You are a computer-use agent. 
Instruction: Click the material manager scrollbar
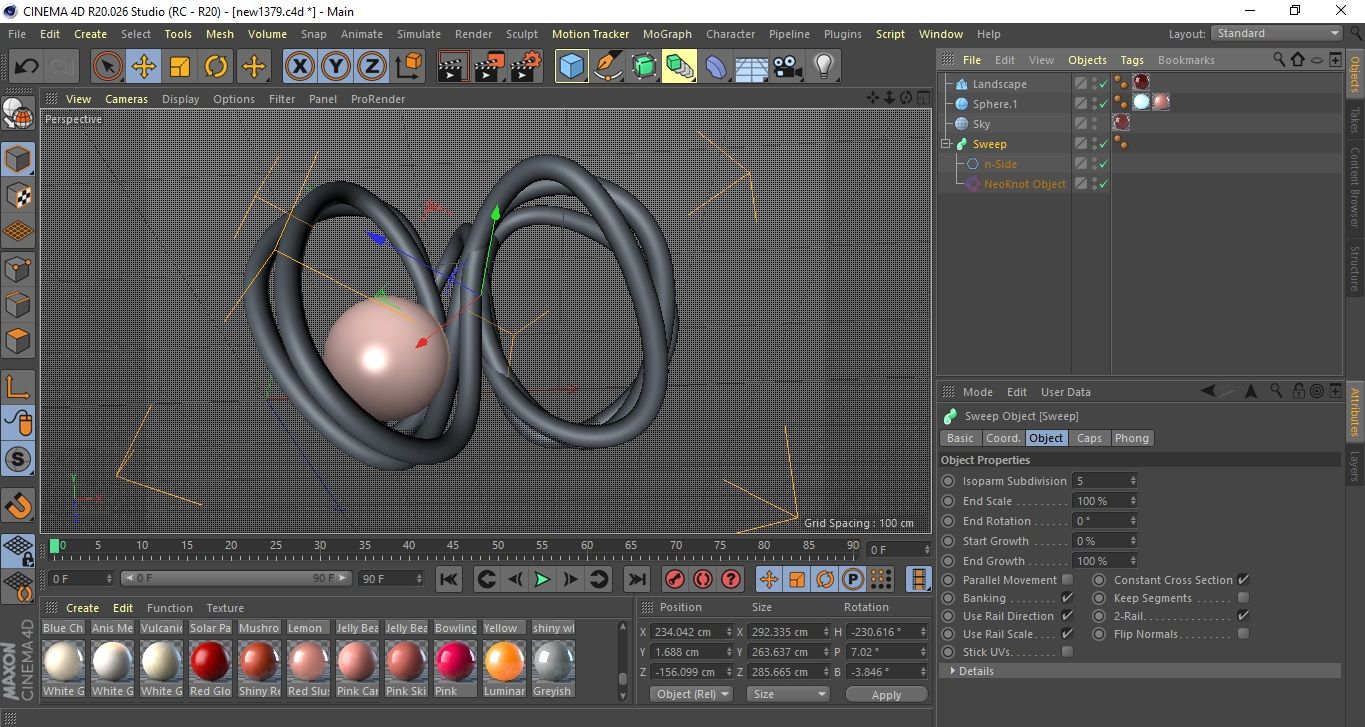pos(623,661)
